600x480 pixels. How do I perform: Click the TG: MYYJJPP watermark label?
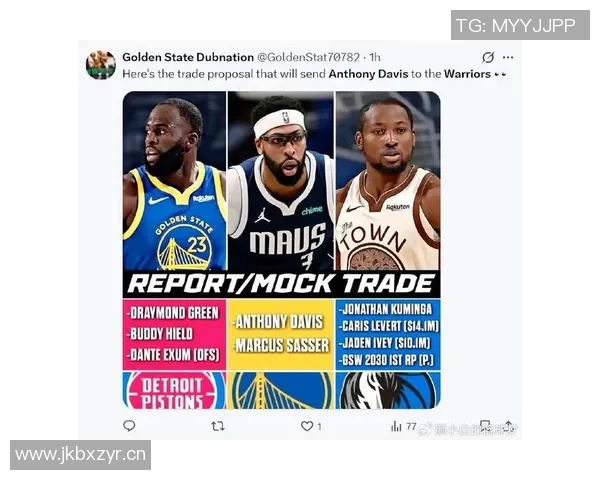520,25
